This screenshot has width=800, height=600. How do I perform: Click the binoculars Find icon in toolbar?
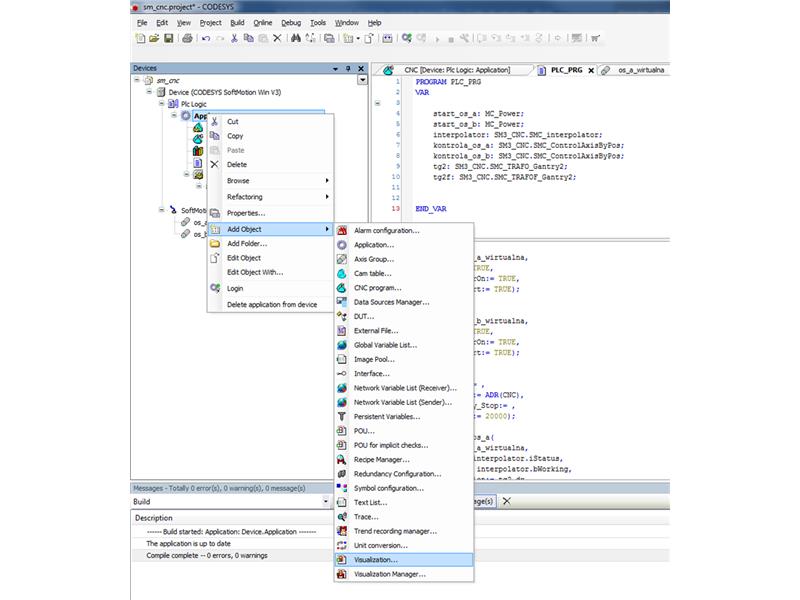click(x=295, y=38)
